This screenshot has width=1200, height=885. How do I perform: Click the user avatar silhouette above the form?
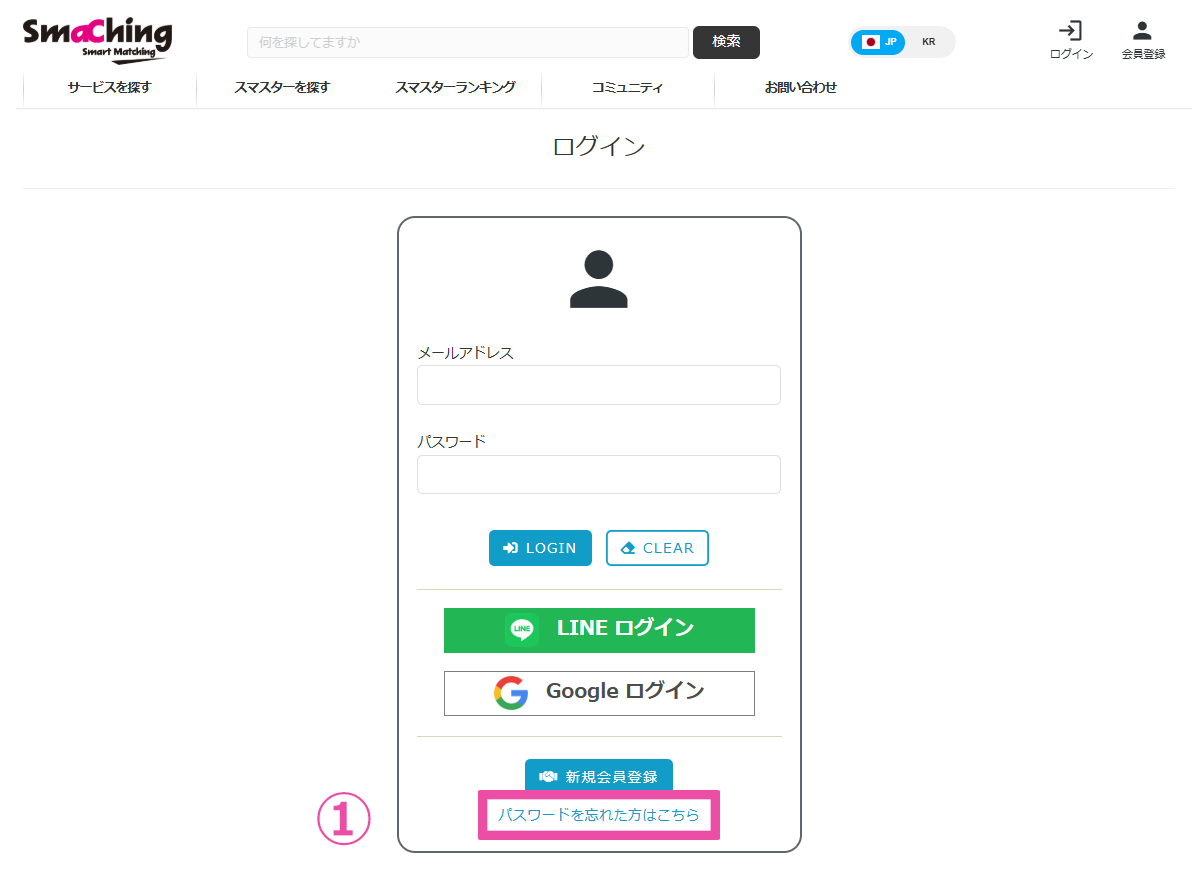click(x=599, y=277)
